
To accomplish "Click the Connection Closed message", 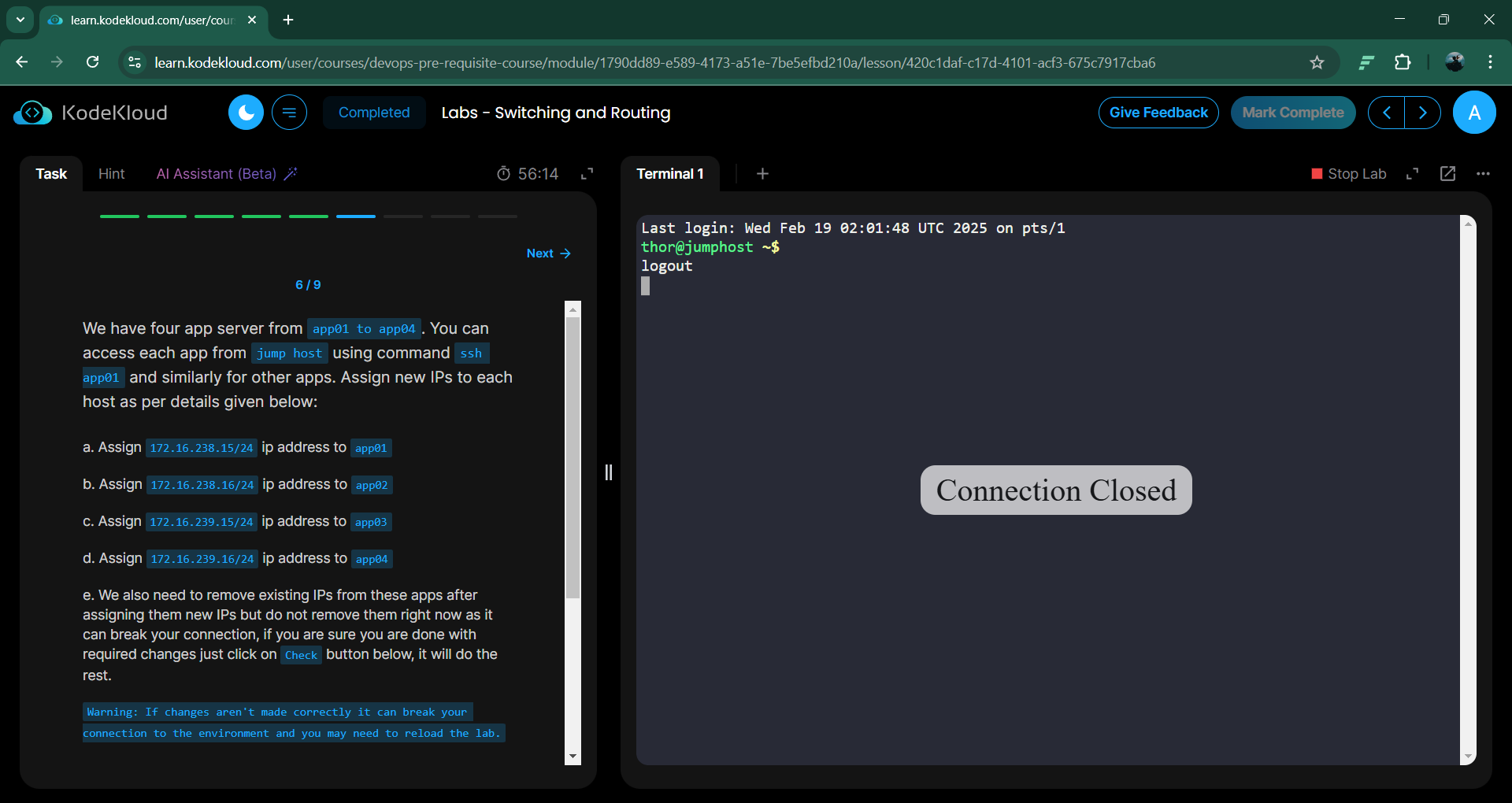I will click(1056, 490).
